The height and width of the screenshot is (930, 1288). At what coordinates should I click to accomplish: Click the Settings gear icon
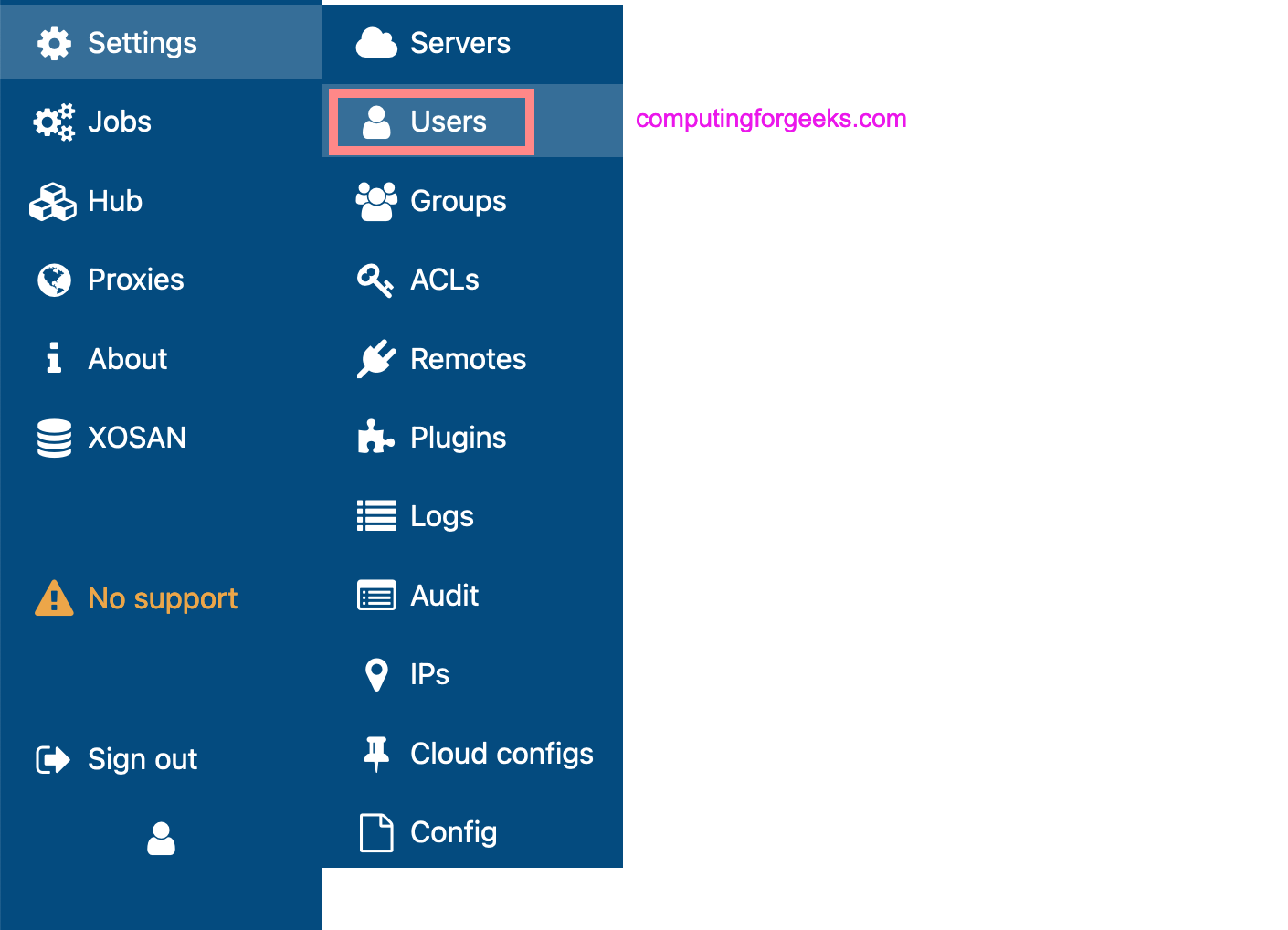53,42
